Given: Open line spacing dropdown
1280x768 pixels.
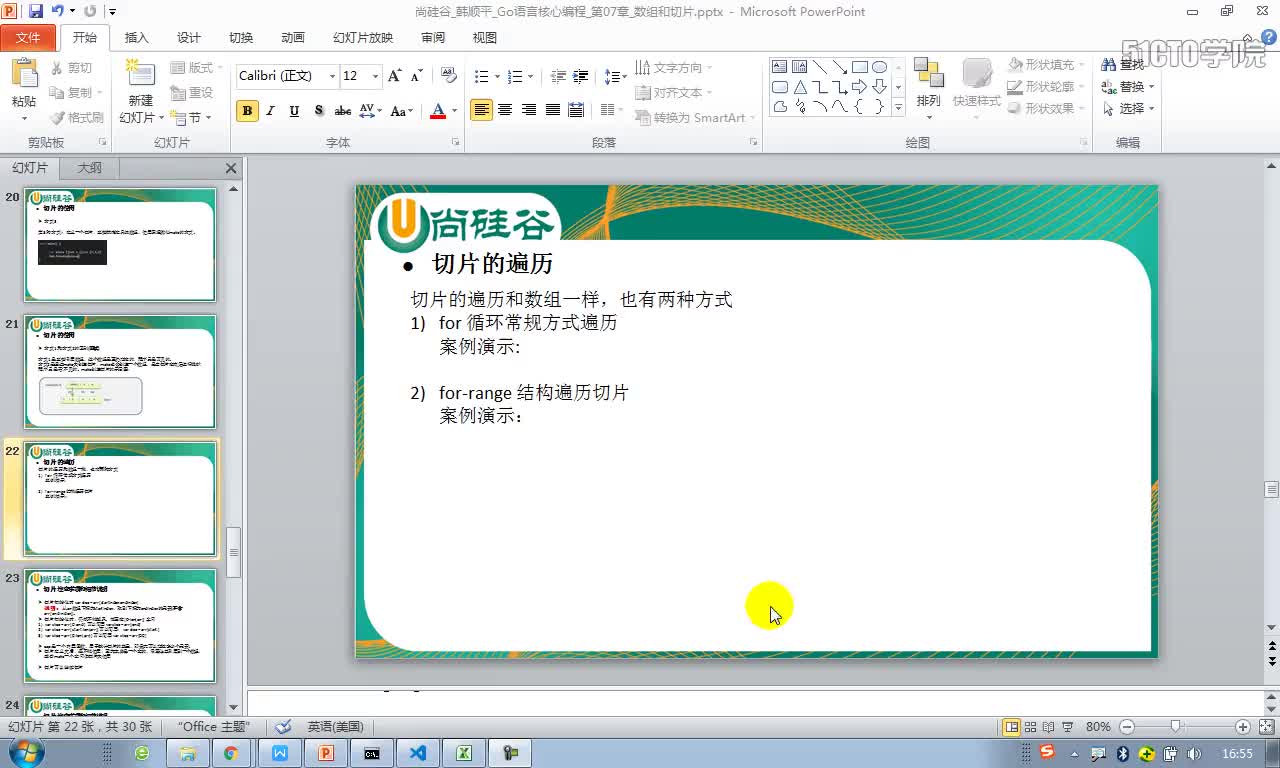Looking at the screenshot, I should point(616,76).
